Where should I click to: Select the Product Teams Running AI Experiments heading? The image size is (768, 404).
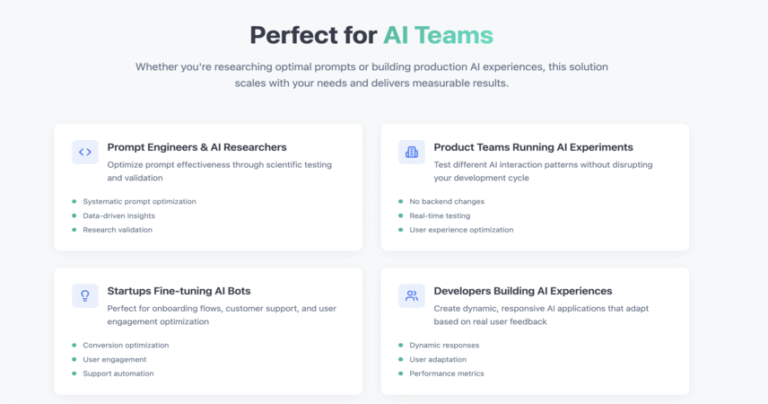[533, 147]
